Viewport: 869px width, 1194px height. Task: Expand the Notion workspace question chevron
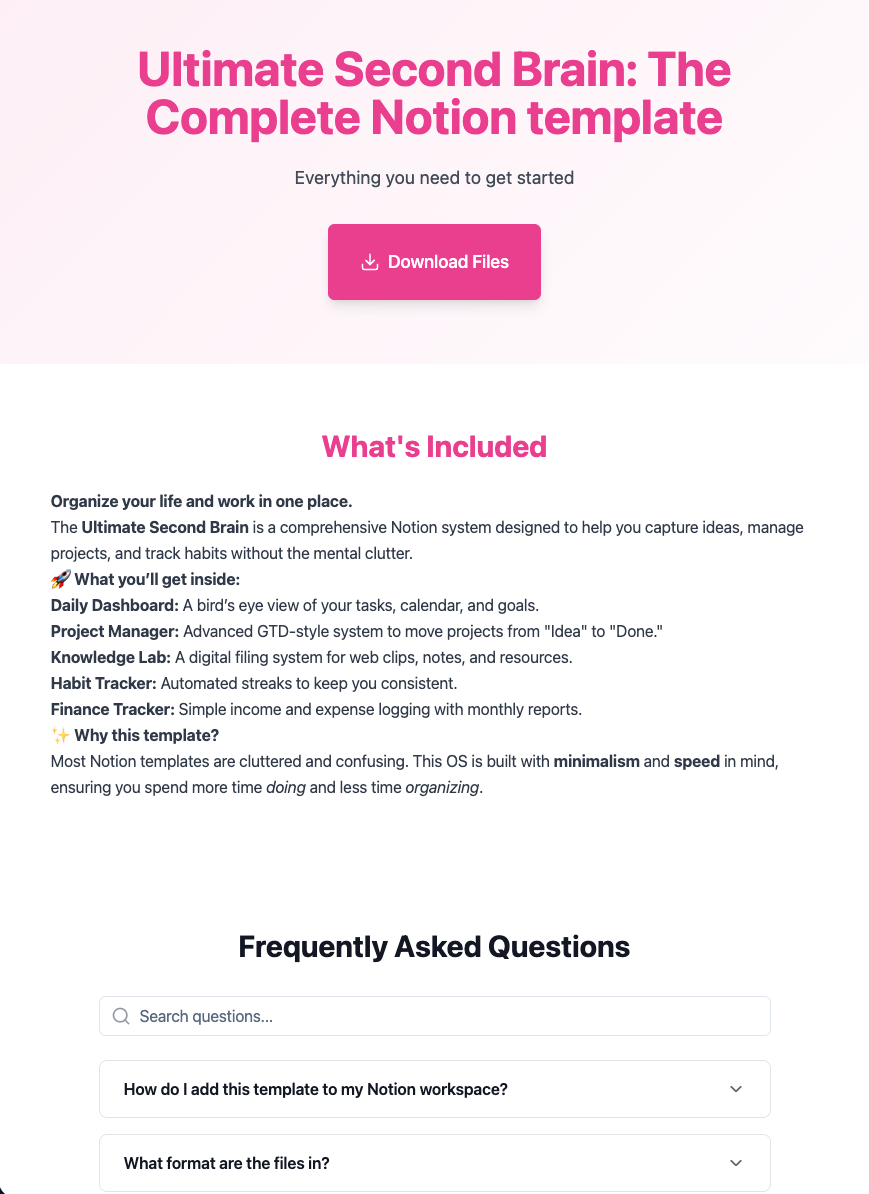click(736, 1089)
